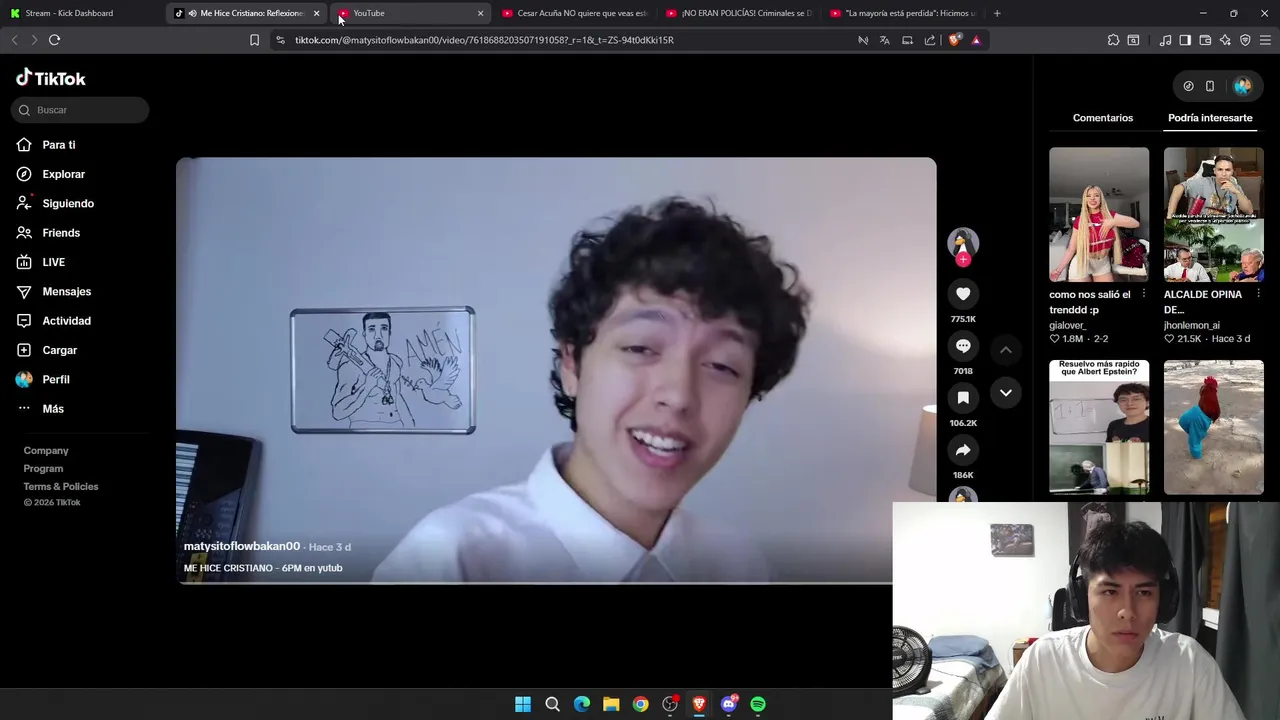This screenshot has height=720, width=1280.
Task: Go to previous video with up chevron
Action: point(1006,350)
